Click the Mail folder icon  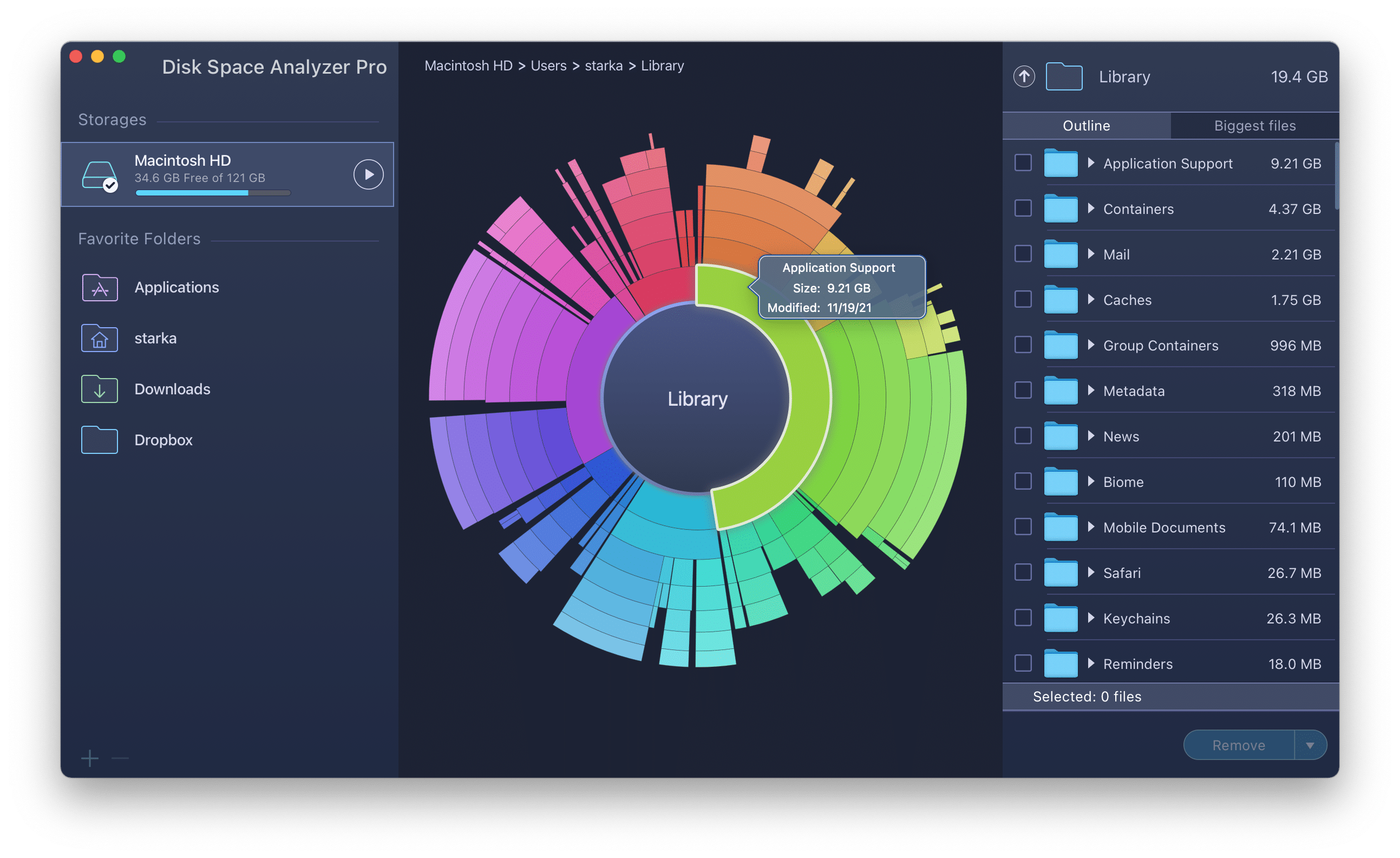pos(1061,254)
